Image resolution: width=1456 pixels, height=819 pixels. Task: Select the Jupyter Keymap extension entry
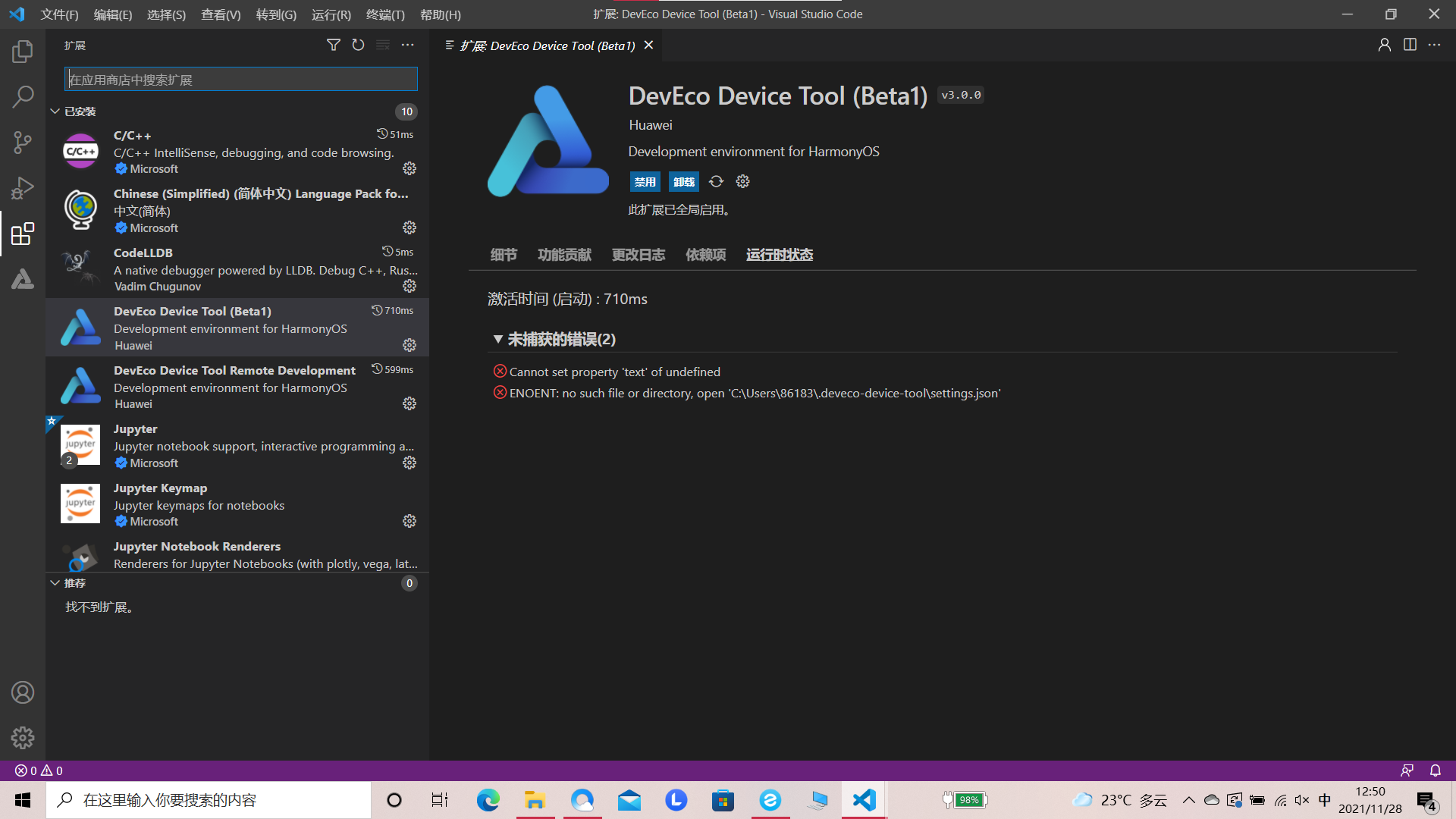237,504
